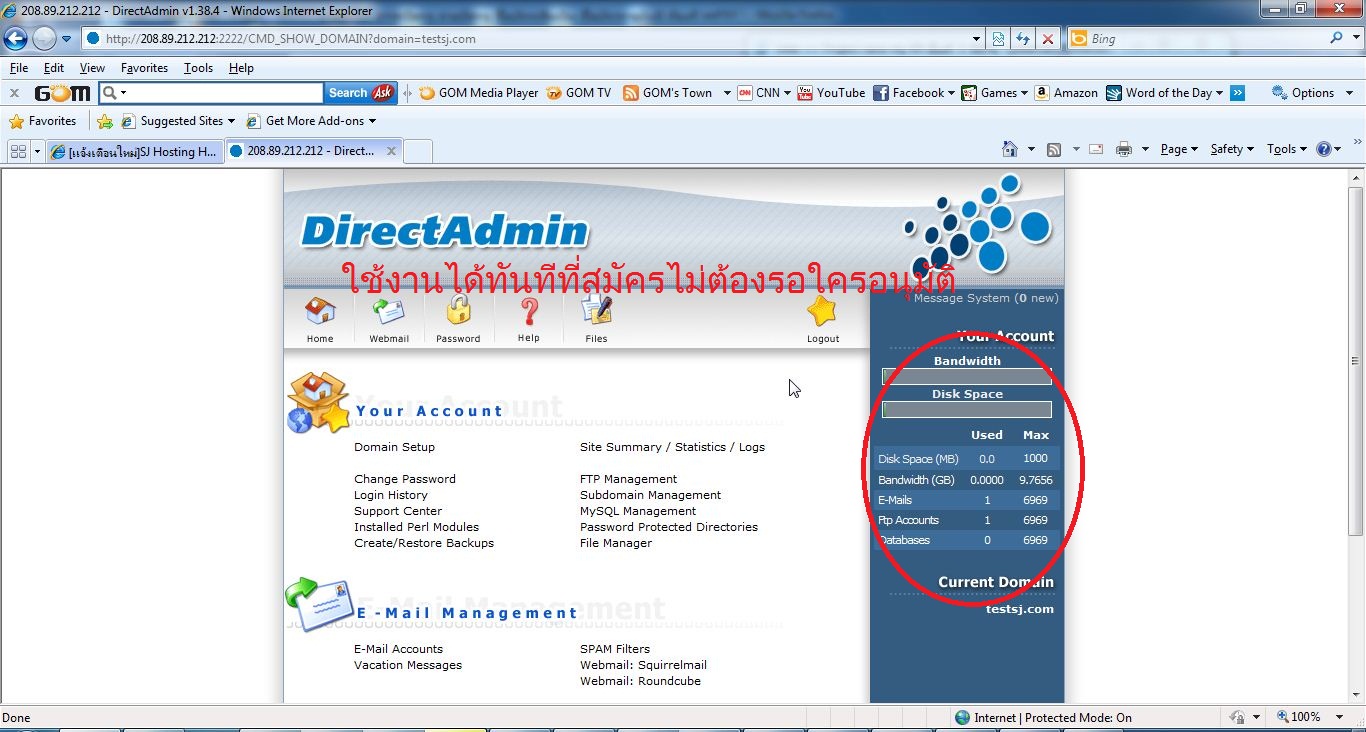Open the E-Mail Accounts link

click(398, 649)
